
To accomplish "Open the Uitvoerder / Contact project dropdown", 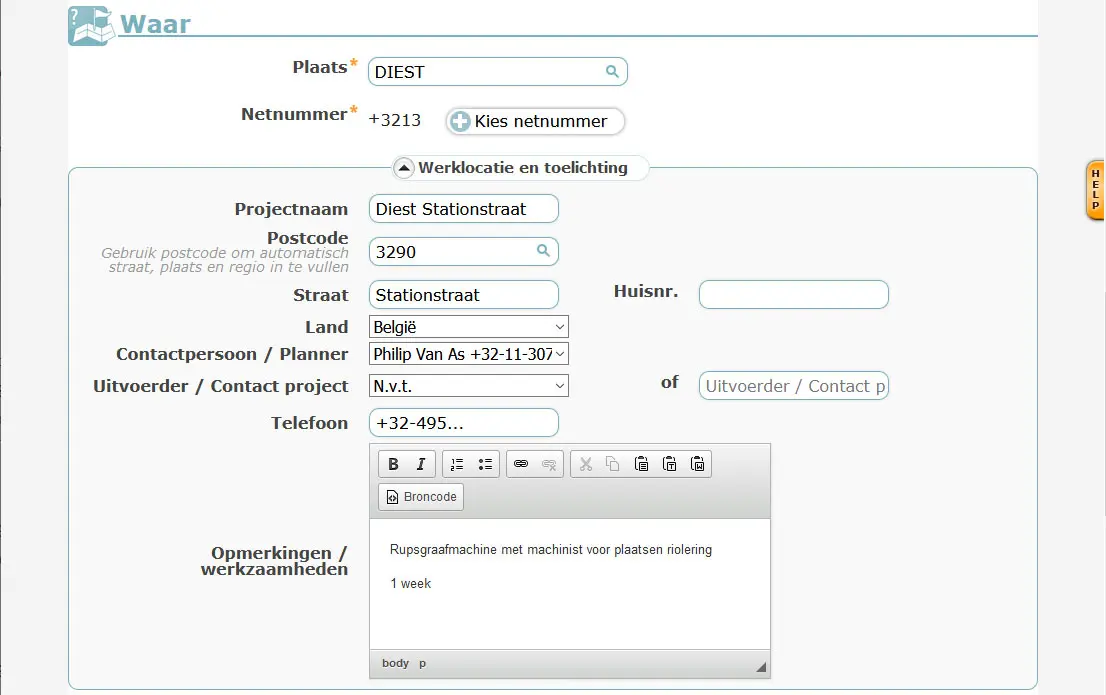I will [468, 386].
